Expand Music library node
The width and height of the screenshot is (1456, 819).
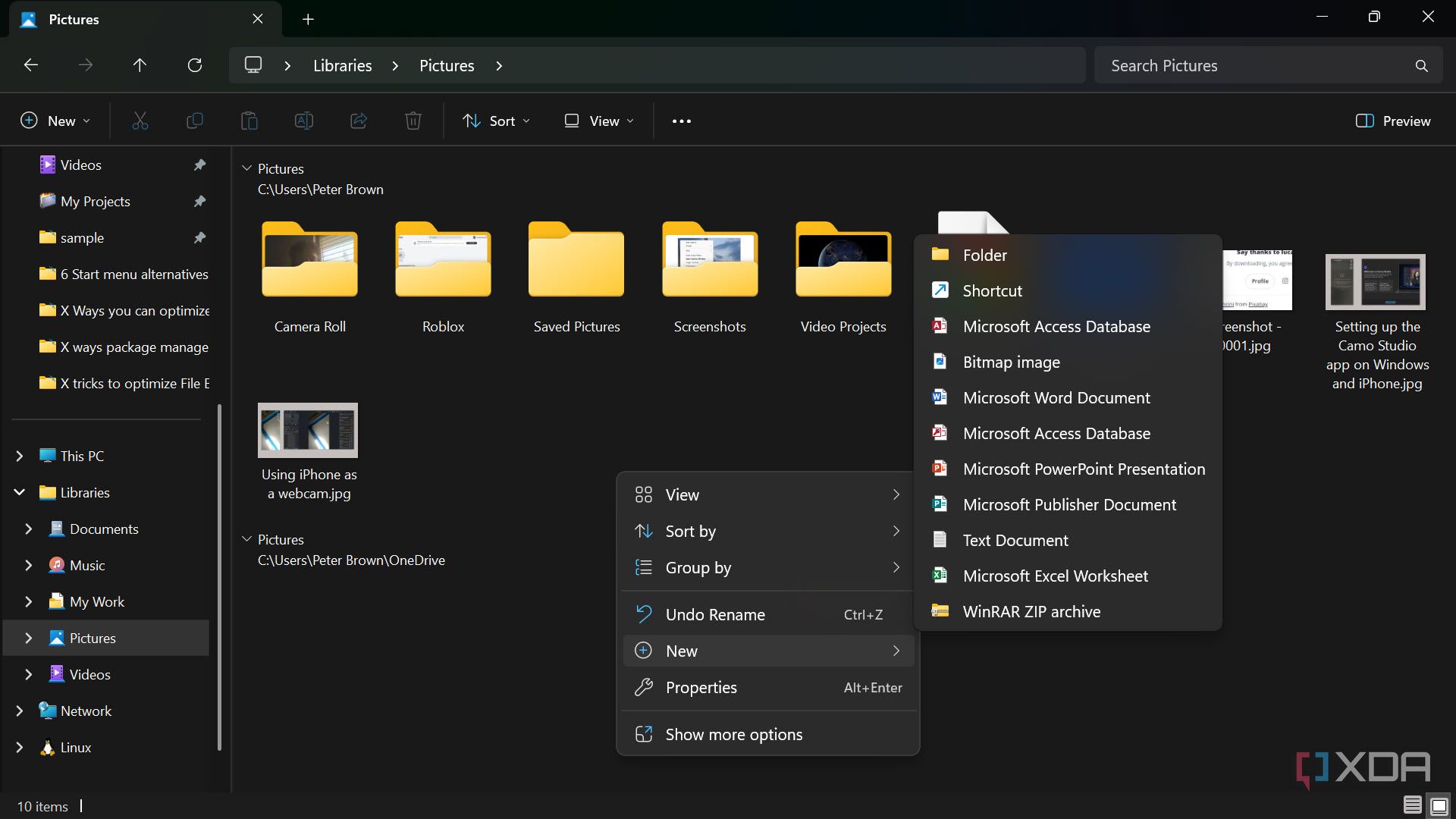pos(29,565)
